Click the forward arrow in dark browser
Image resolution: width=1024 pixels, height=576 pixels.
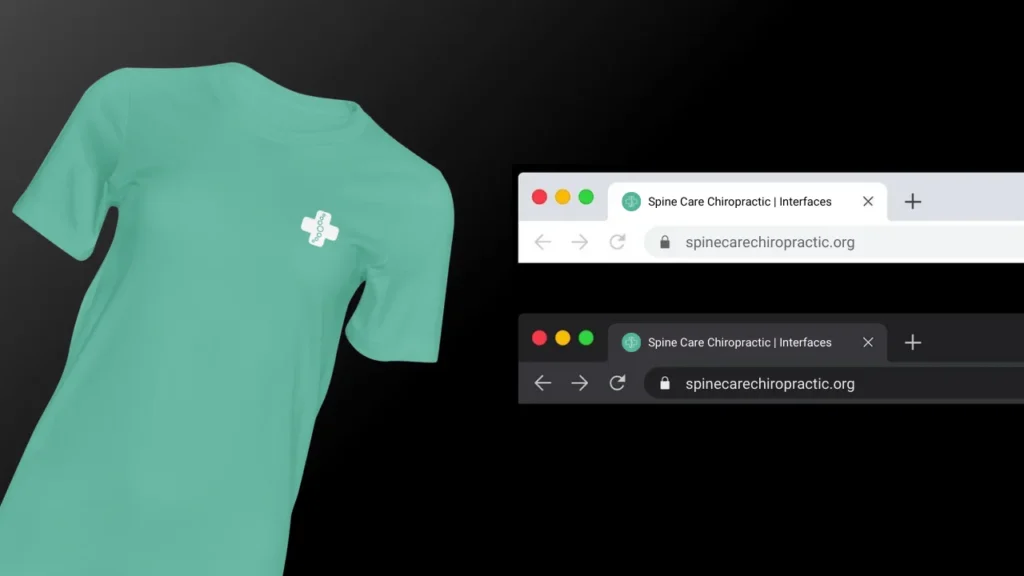pyautogui.click(x=579, y=383)
